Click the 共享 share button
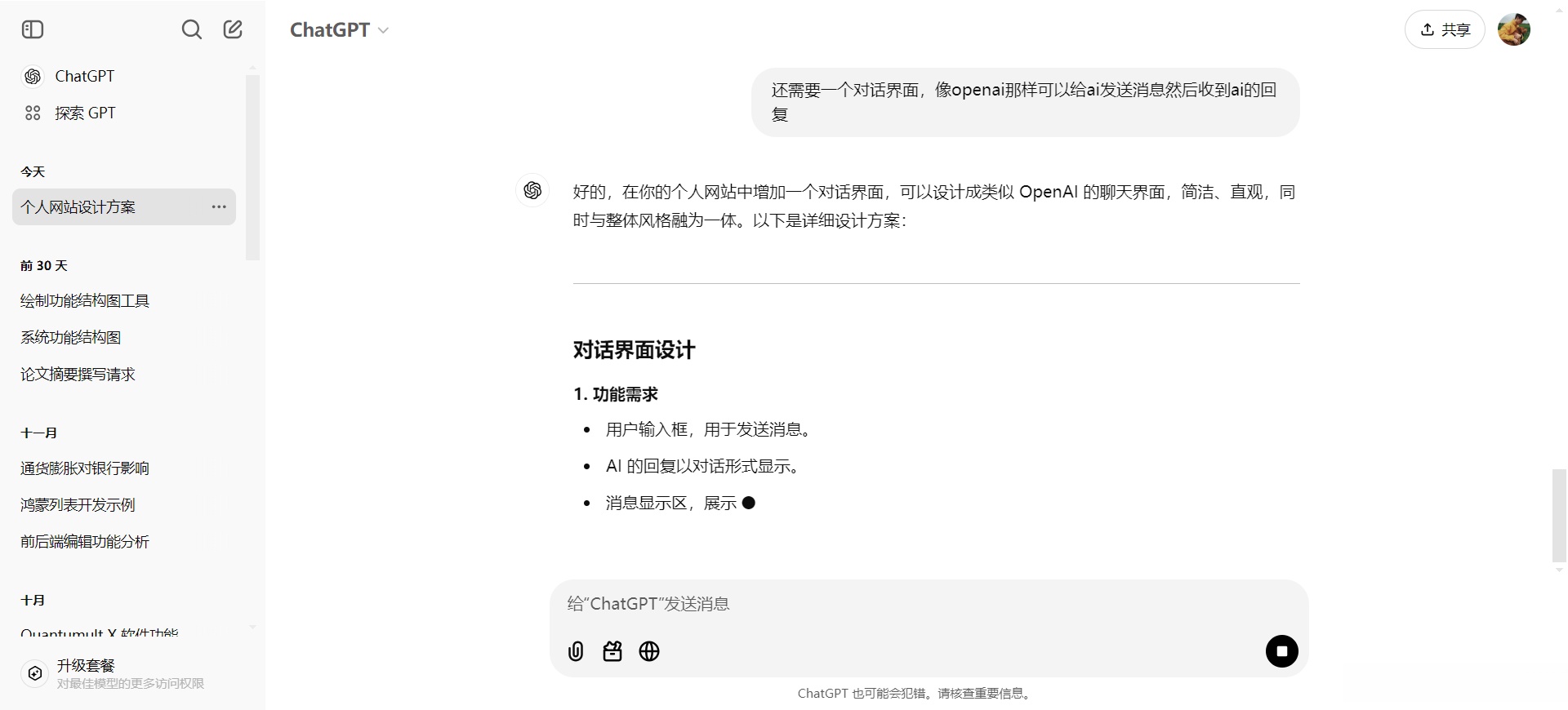 1445,30
